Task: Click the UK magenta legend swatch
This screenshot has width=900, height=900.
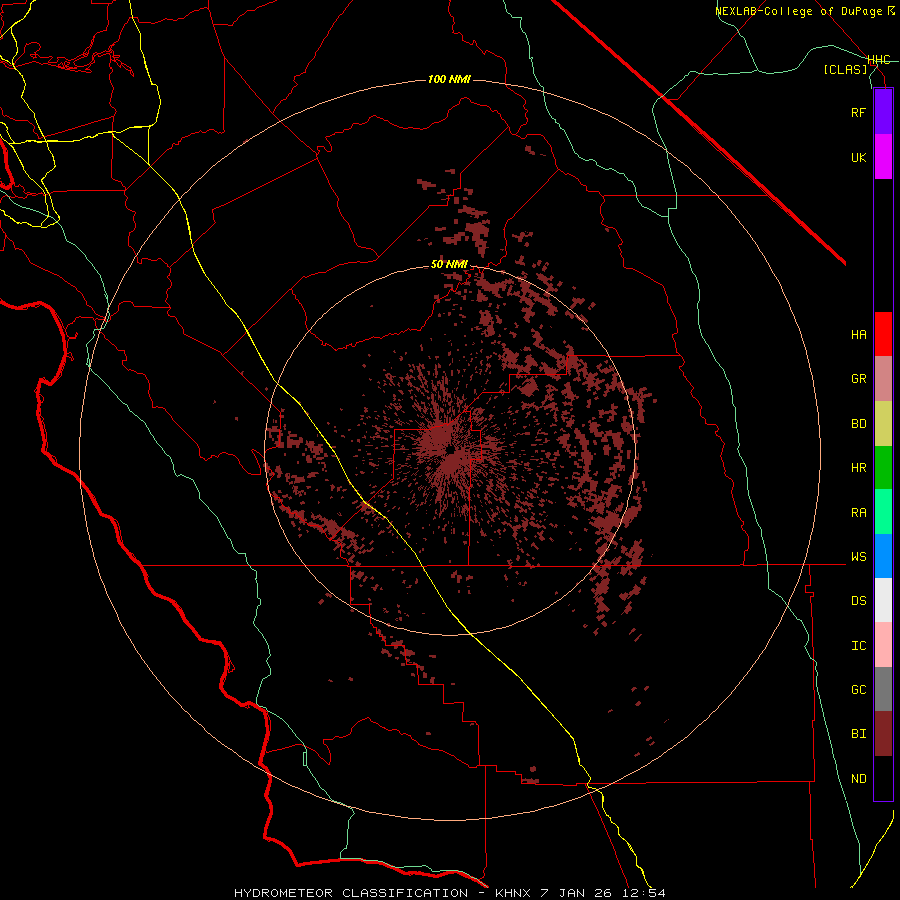Action: pyautogui.click(x=883, y=157)
